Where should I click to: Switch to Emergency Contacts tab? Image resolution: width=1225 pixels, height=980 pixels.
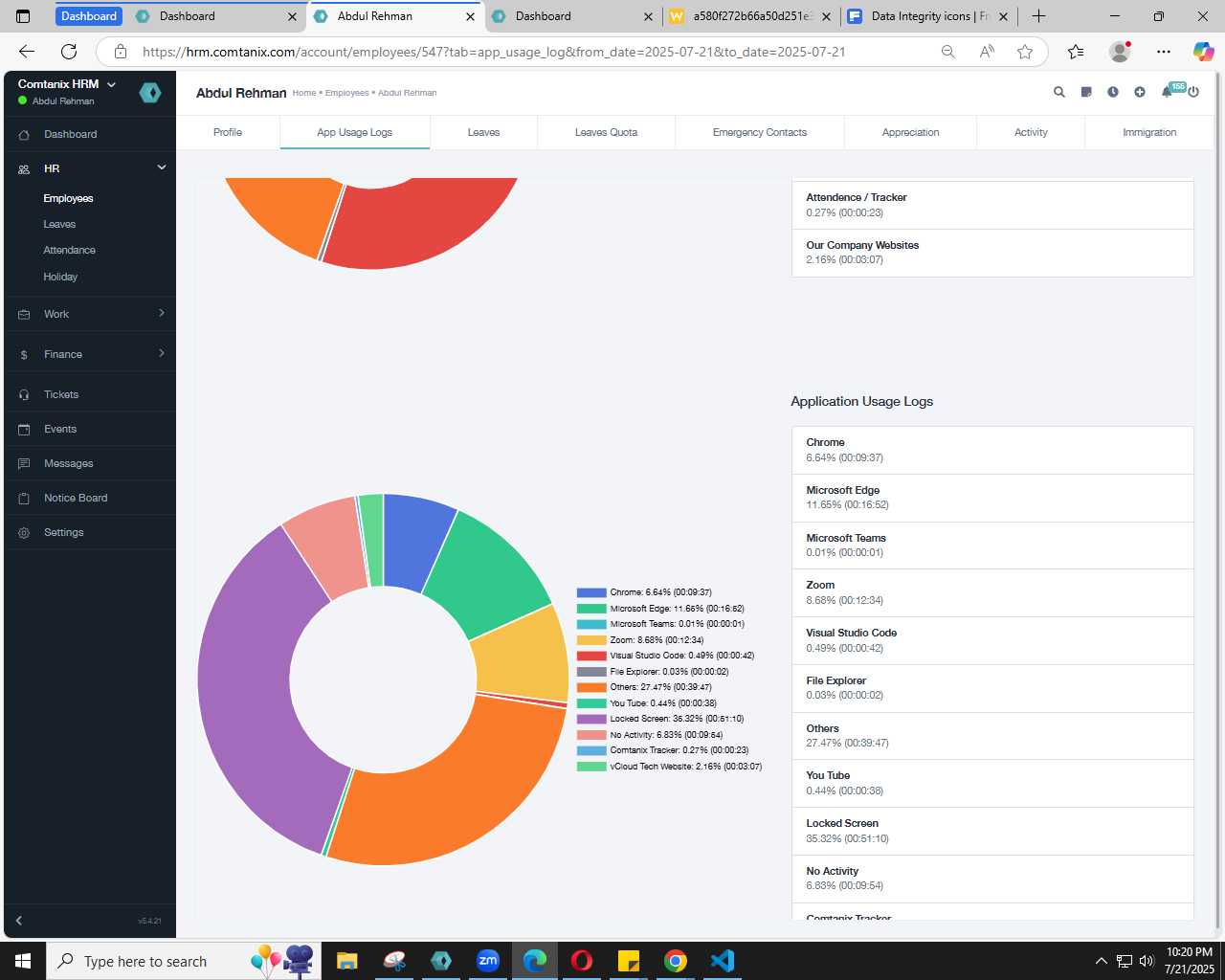point(760,132)
